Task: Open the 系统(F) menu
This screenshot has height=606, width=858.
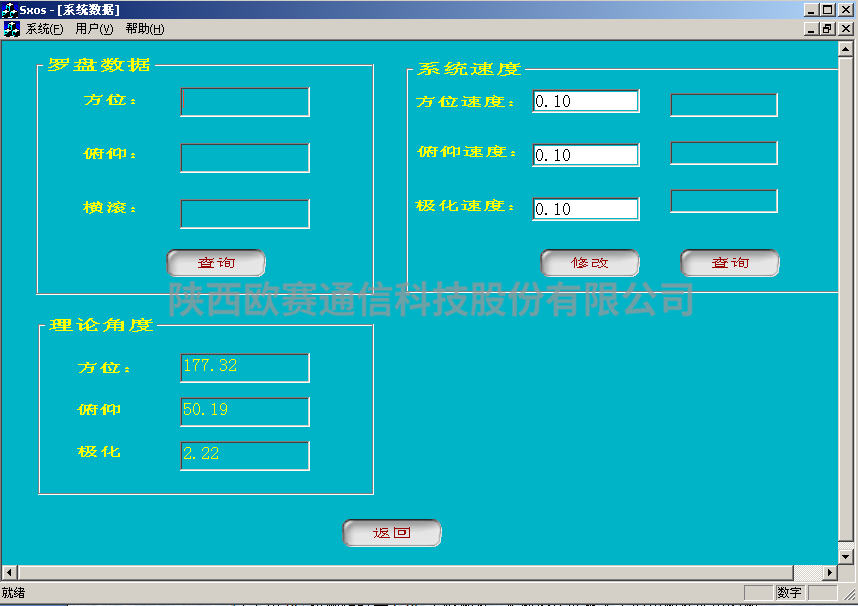Action: pyautogui.click(x=45, y=29)
